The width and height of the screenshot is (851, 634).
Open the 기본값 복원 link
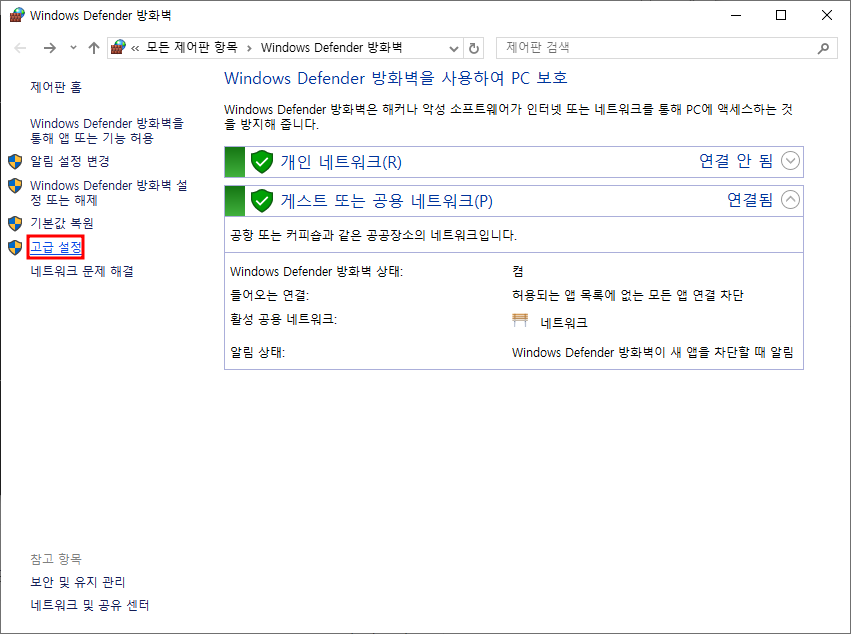point(62,223)
